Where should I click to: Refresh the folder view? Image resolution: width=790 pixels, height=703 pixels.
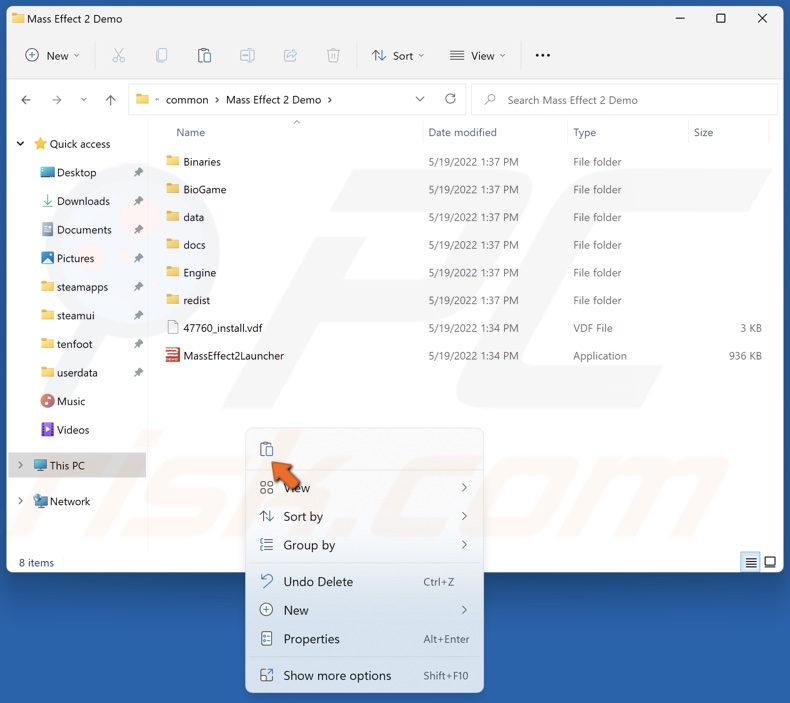coord(450,99)
